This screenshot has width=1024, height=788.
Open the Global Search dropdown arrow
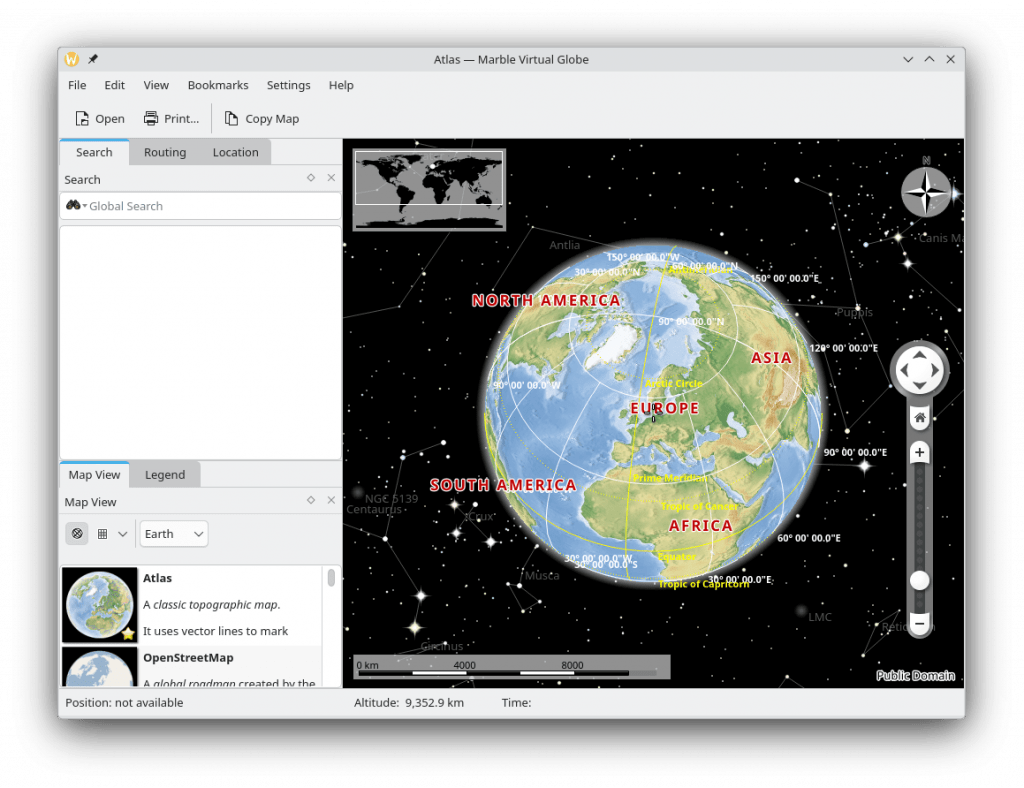tap(84, 205)
